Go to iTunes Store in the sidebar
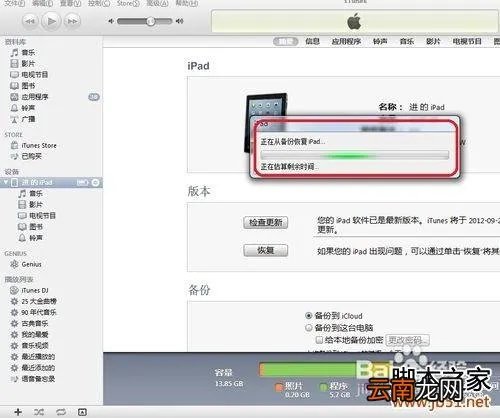 point(33,145)
